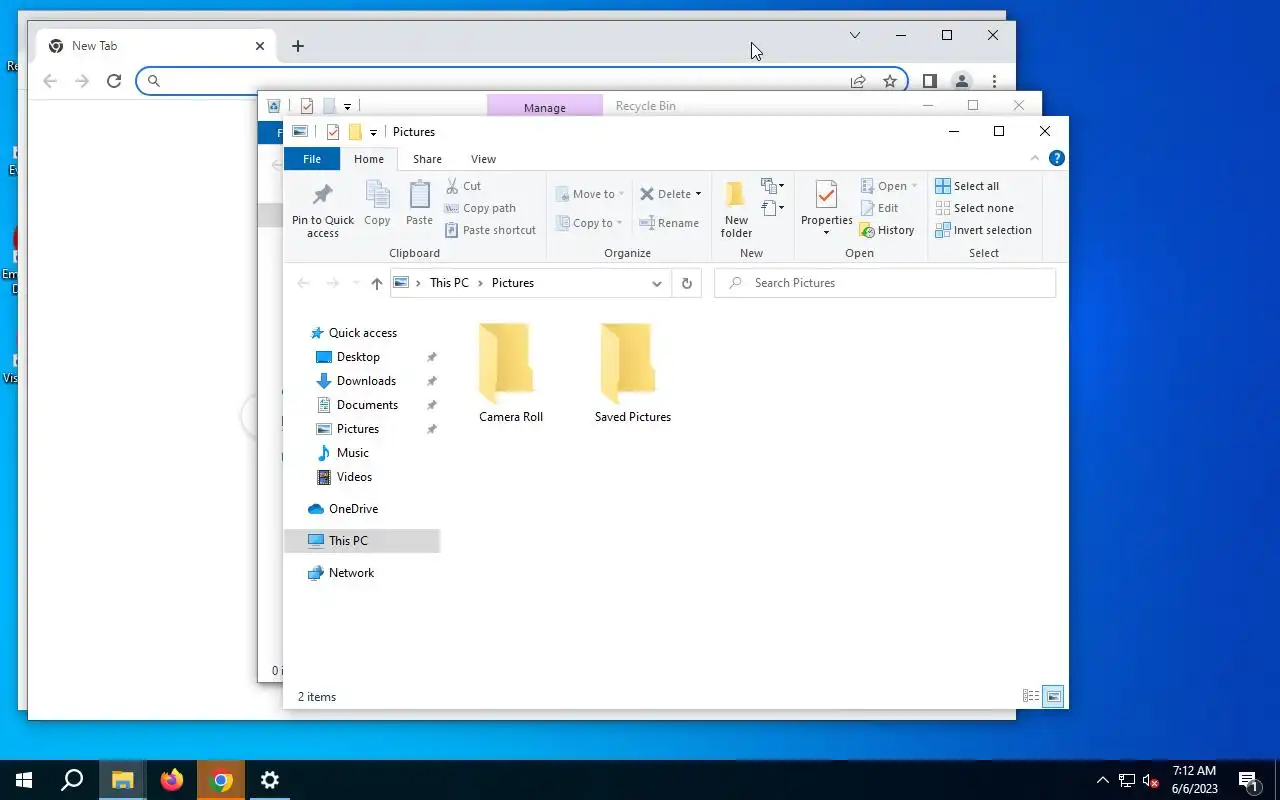Image resolution: width=1280 pixels, height=800 pixels.
Task: Open Settings gear in taskbar
Action: [x=270, y=780]
